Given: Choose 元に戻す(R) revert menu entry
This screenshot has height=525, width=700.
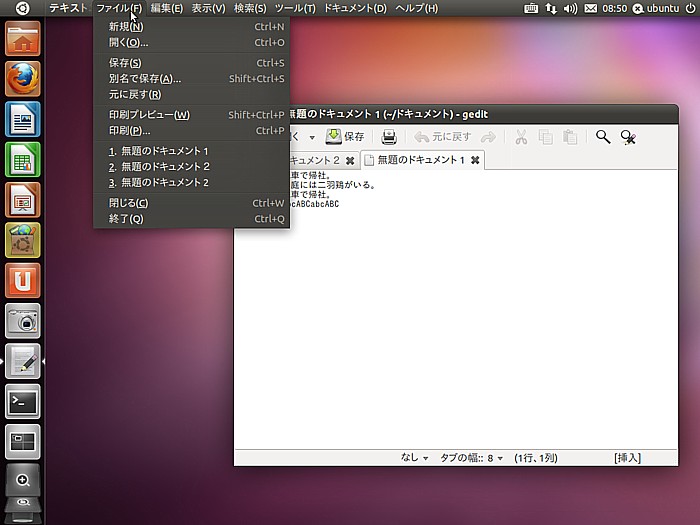Looking at the screenshot, I should (192, 94).
